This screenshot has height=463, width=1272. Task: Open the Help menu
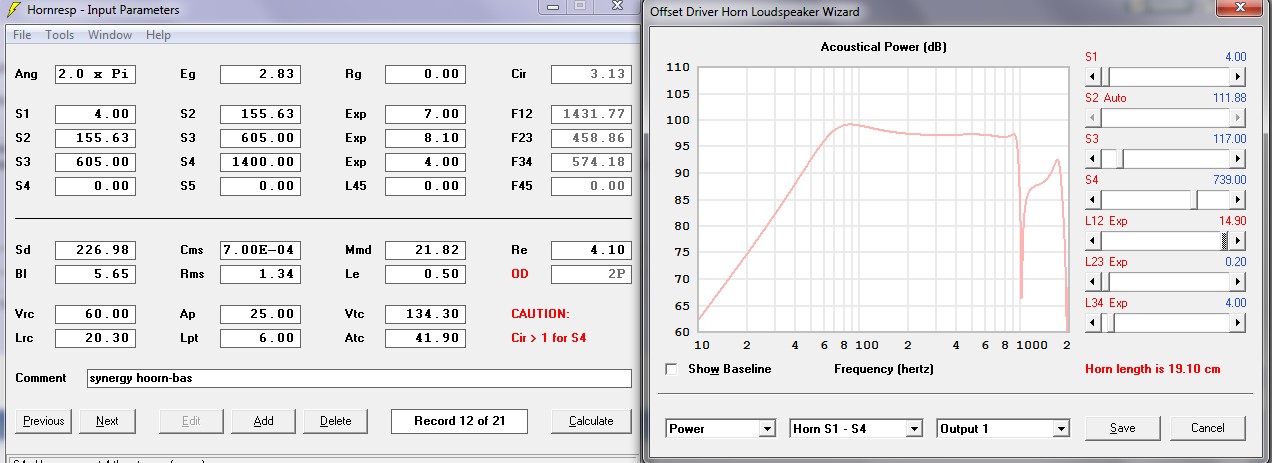click(158, 35)
